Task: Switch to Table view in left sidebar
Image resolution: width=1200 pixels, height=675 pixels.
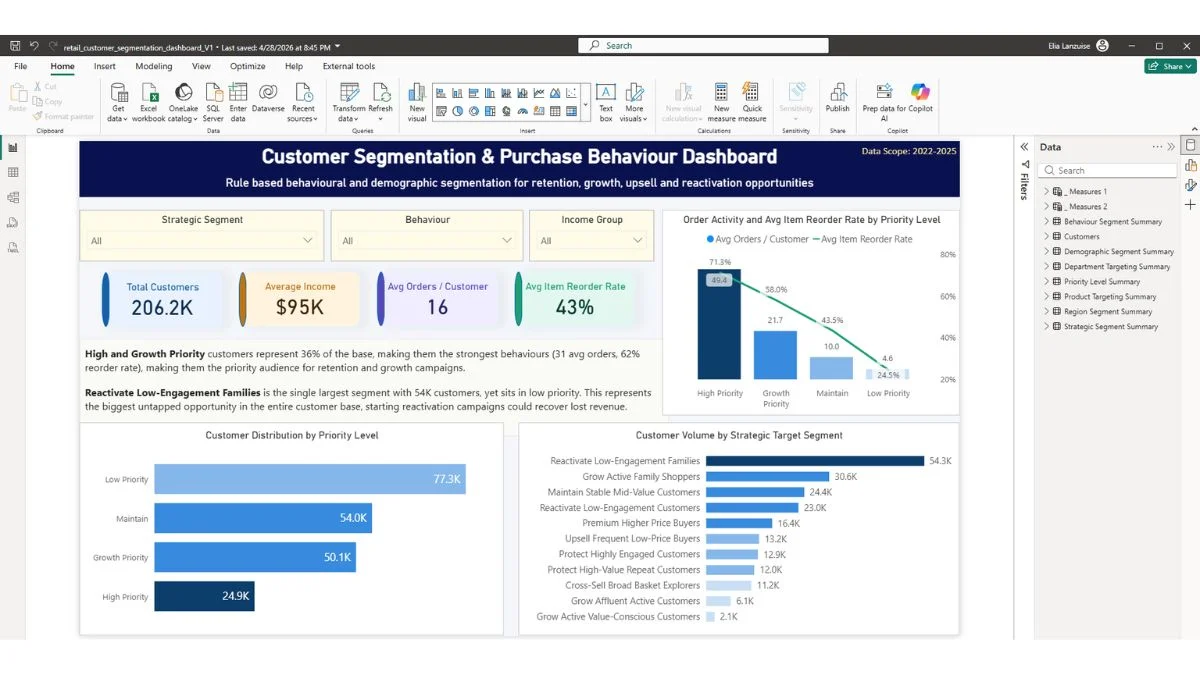Action: [x=13, y=173]
